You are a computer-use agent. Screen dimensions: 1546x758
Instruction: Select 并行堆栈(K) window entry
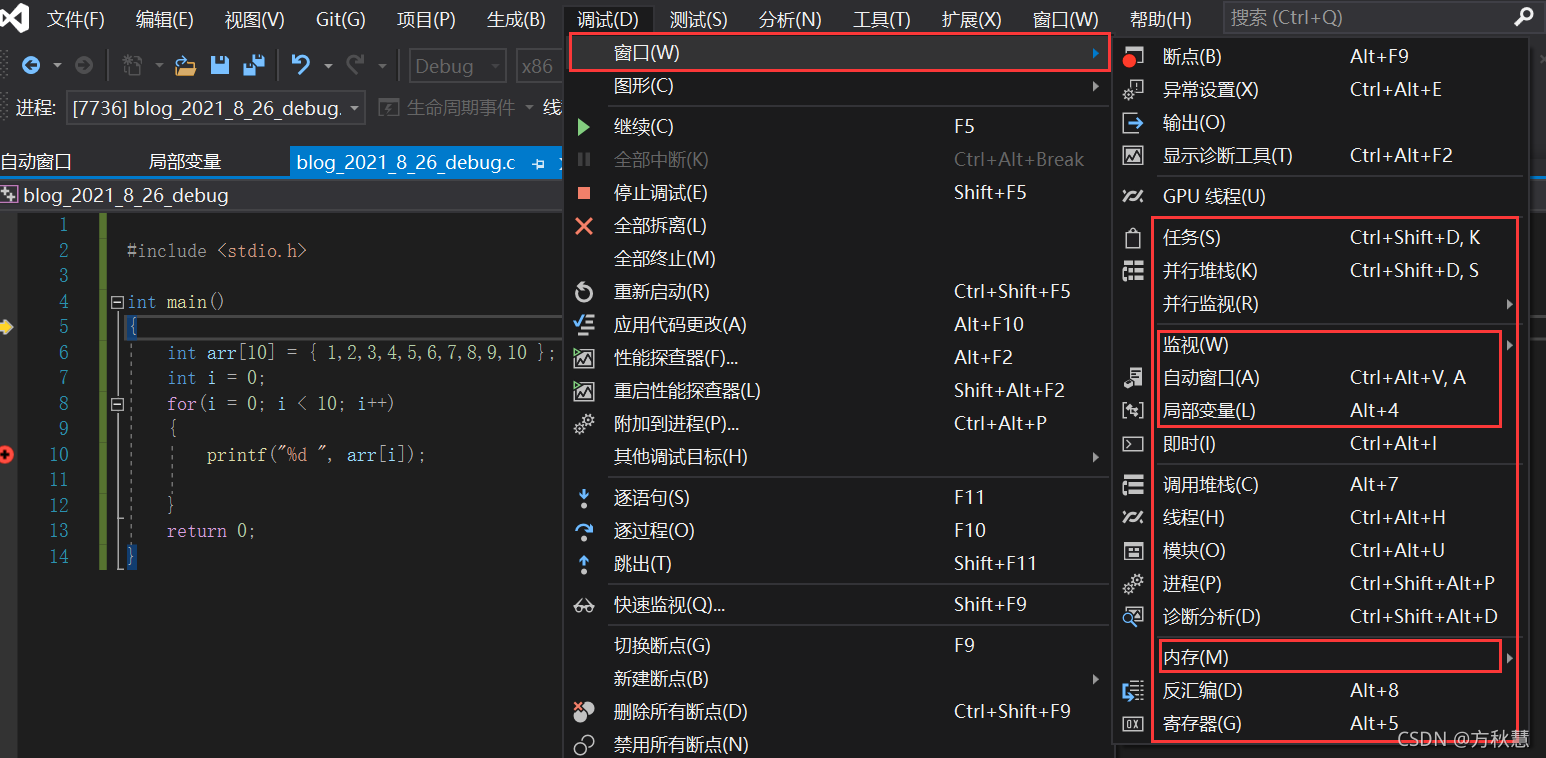tap(1319, 271)
